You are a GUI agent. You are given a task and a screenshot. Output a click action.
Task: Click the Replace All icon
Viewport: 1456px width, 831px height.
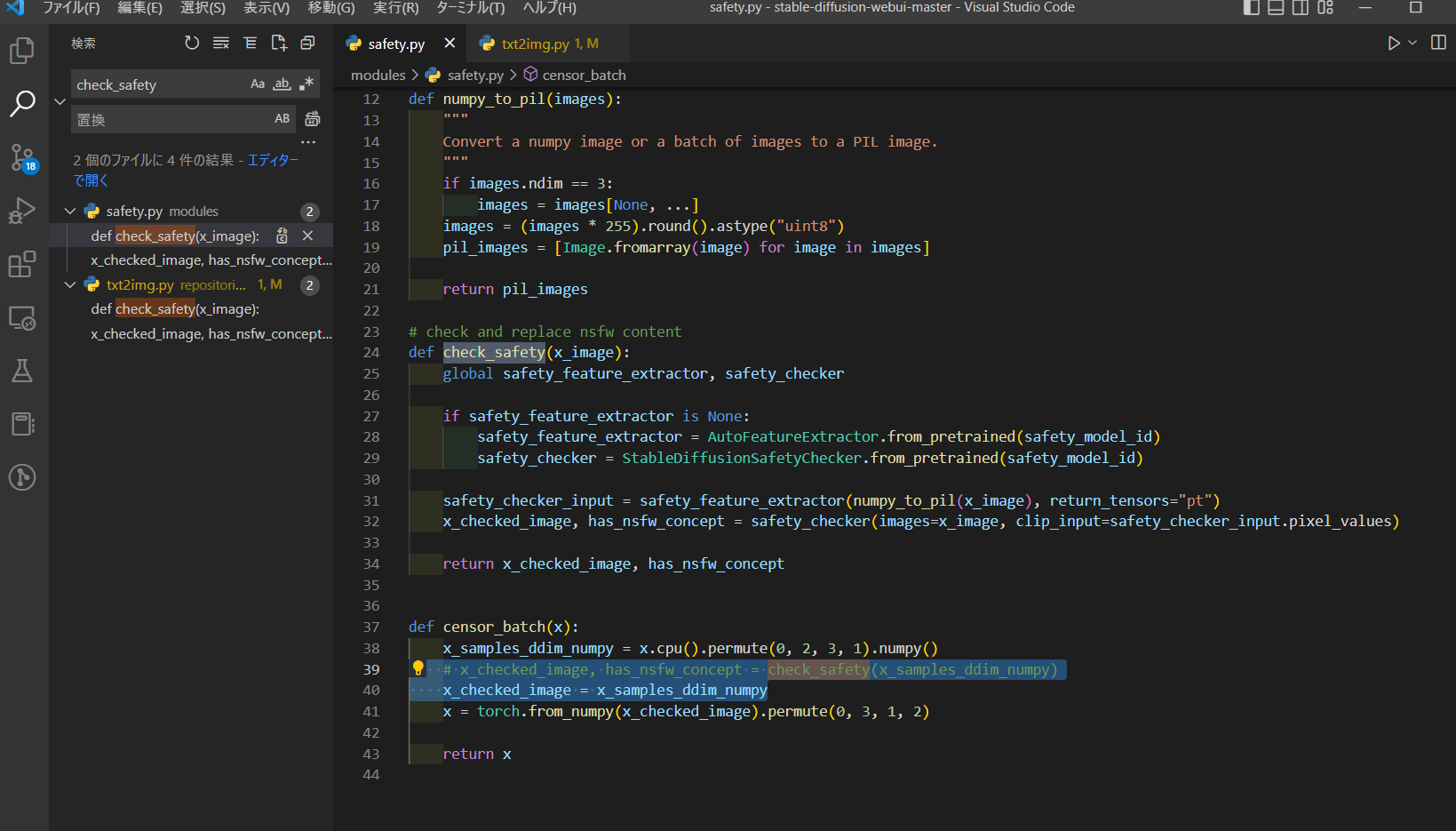[x=313, y=119]
